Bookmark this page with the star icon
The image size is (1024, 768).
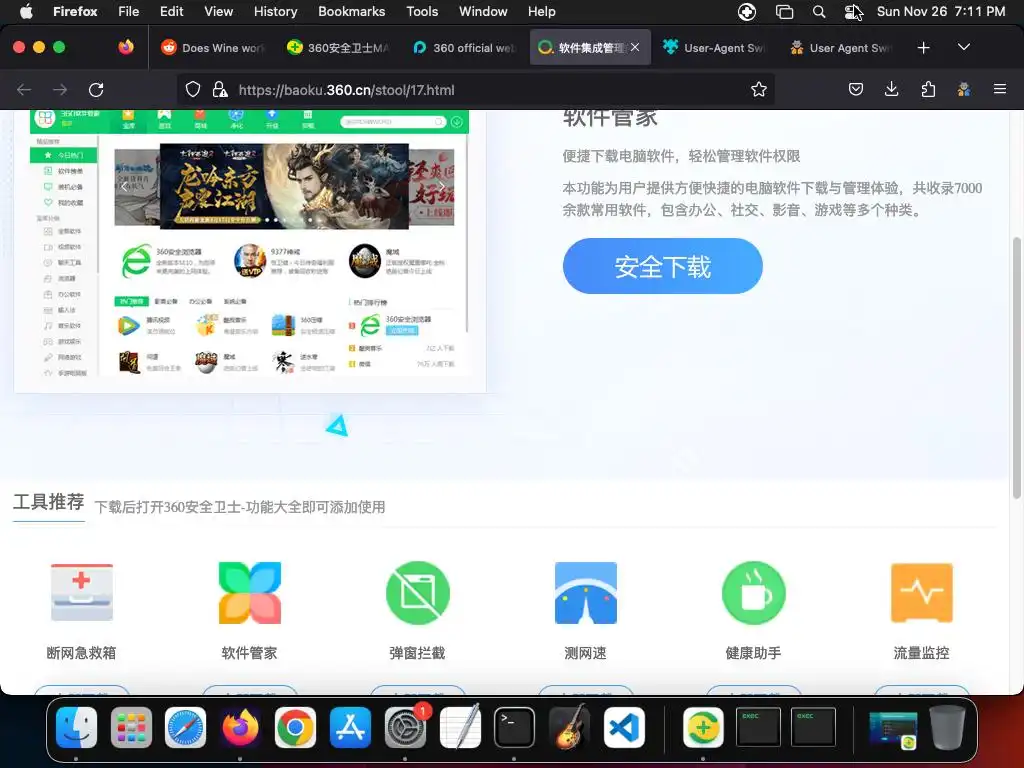tap(758, 89)
